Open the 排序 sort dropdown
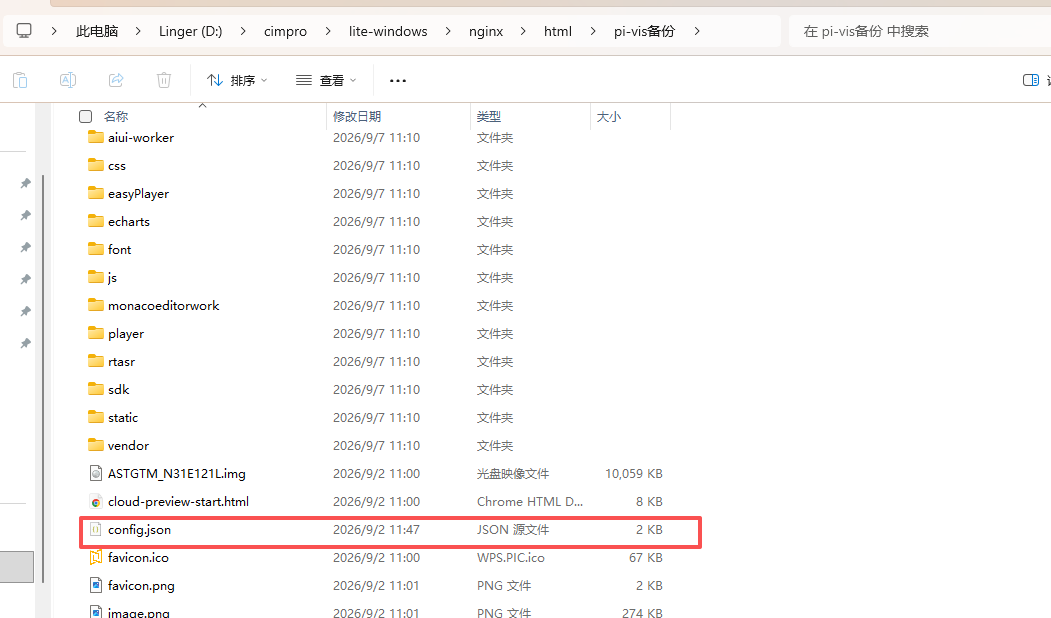1051x618 pixels. (237, 80)
